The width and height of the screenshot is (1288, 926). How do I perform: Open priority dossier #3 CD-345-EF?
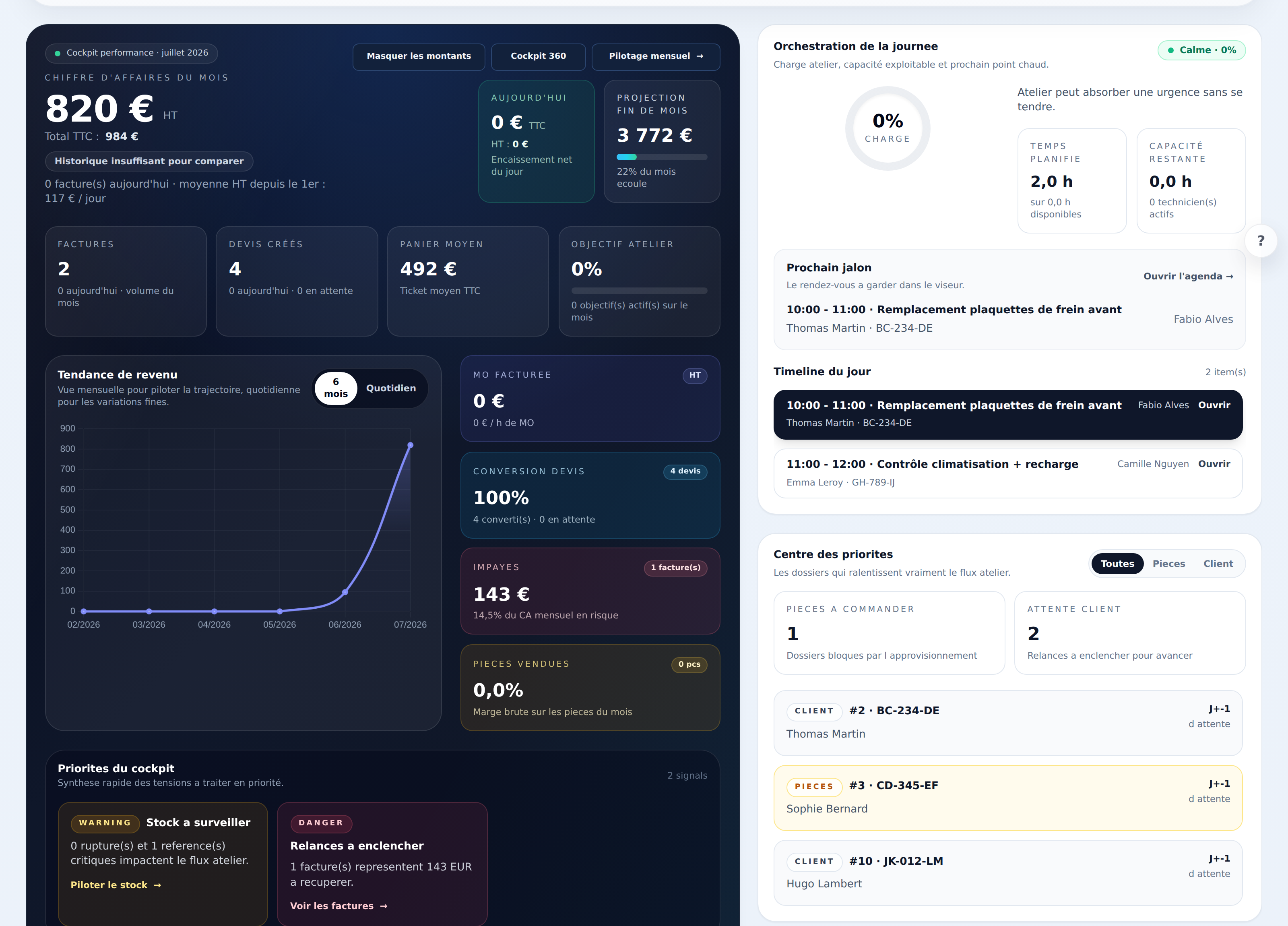[1007, 798]
